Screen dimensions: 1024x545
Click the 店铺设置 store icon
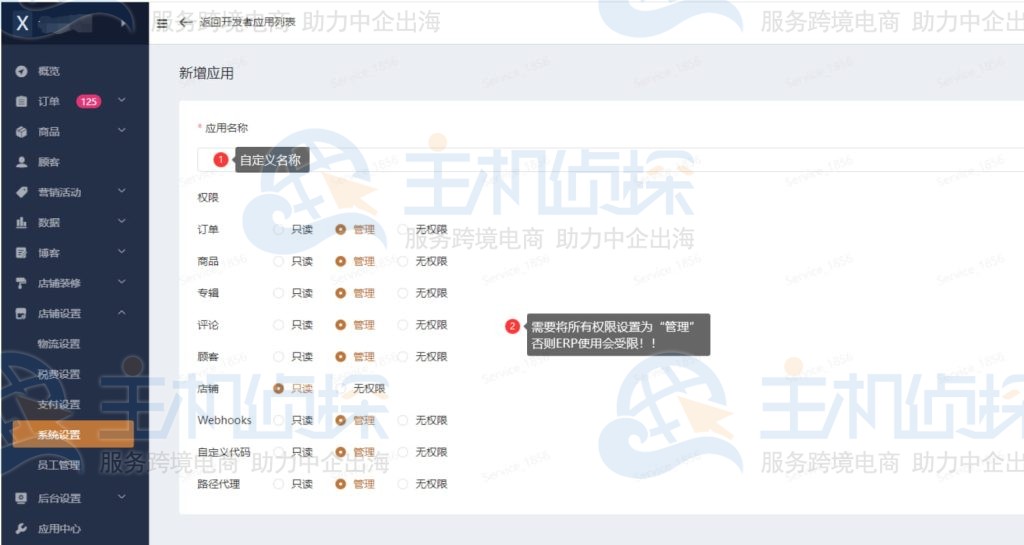click(x=22, y=313)
